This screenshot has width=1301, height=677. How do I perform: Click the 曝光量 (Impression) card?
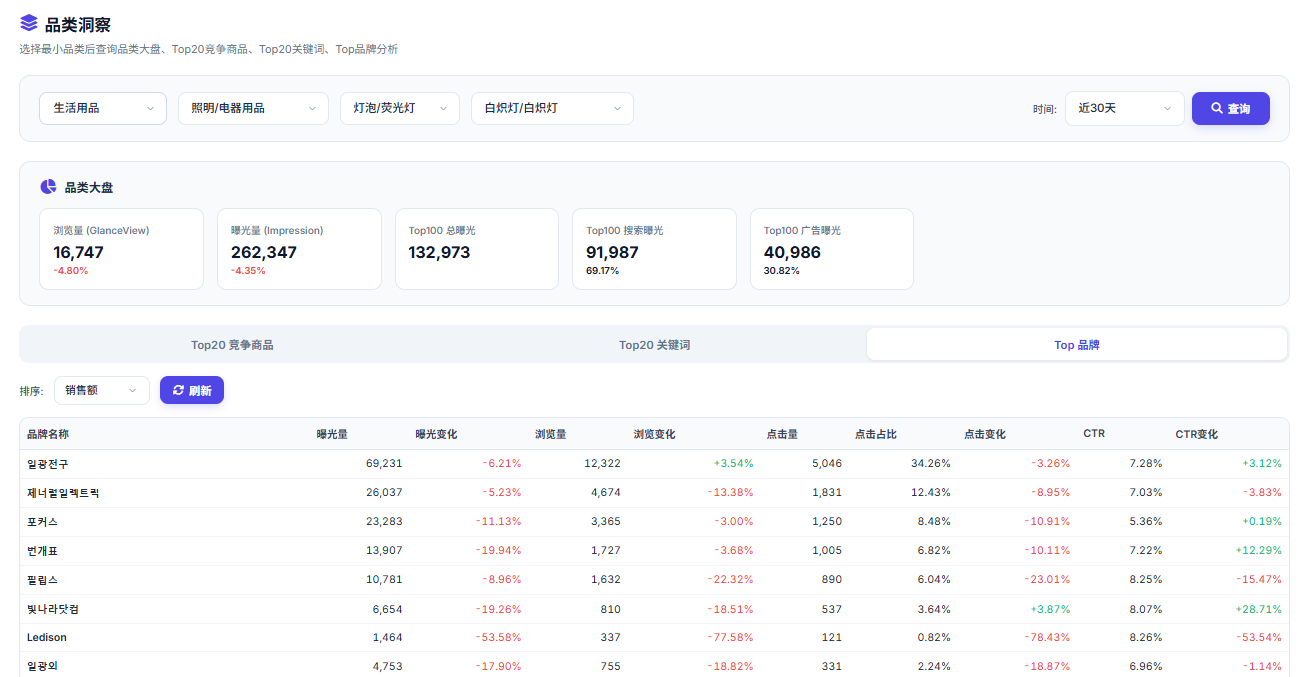(299, 249)
